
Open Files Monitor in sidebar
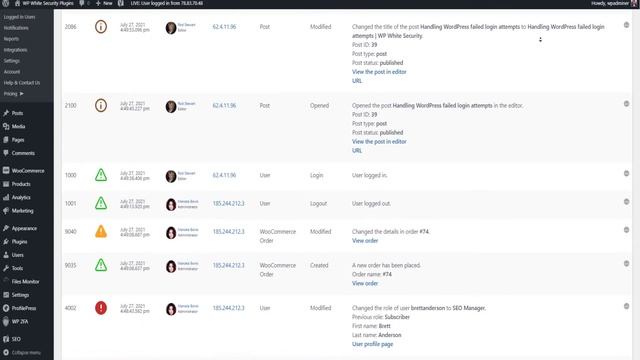25,282
